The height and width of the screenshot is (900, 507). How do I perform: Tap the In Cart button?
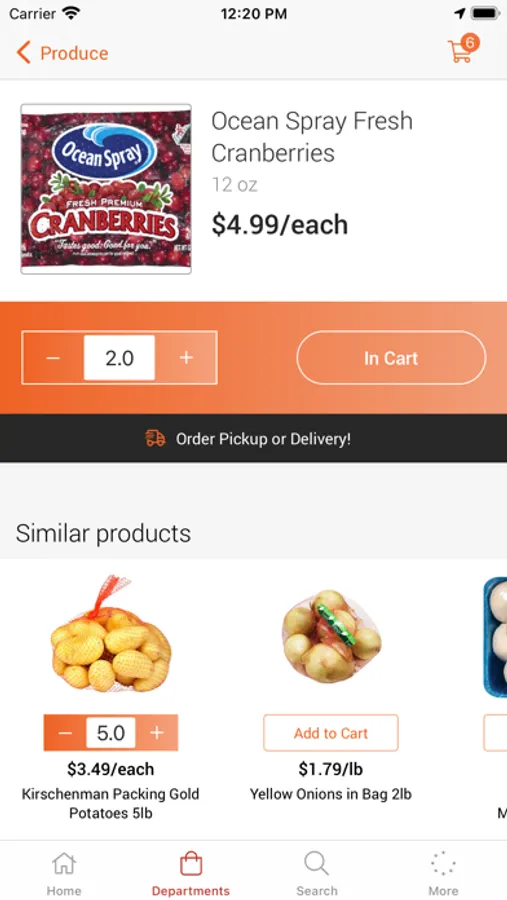click(391, 358)
